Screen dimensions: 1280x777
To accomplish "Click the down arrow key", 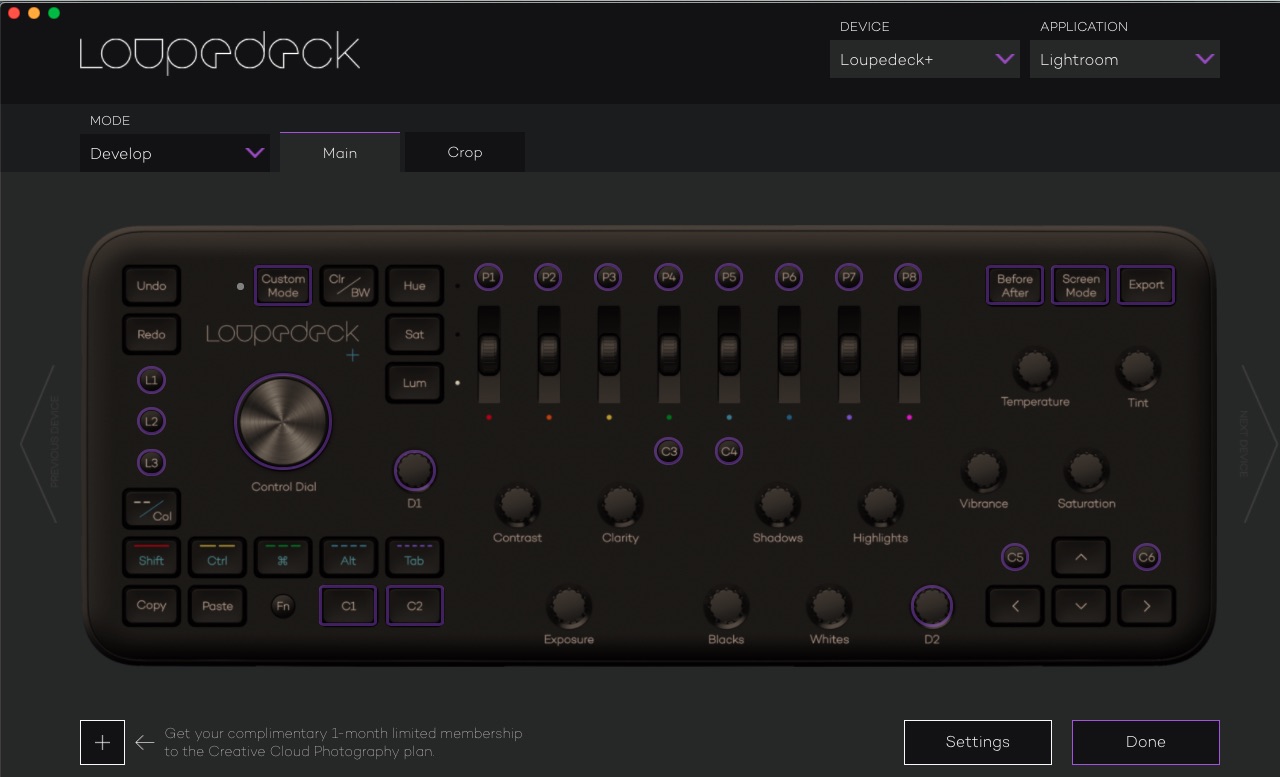I will pos(1080,606).
